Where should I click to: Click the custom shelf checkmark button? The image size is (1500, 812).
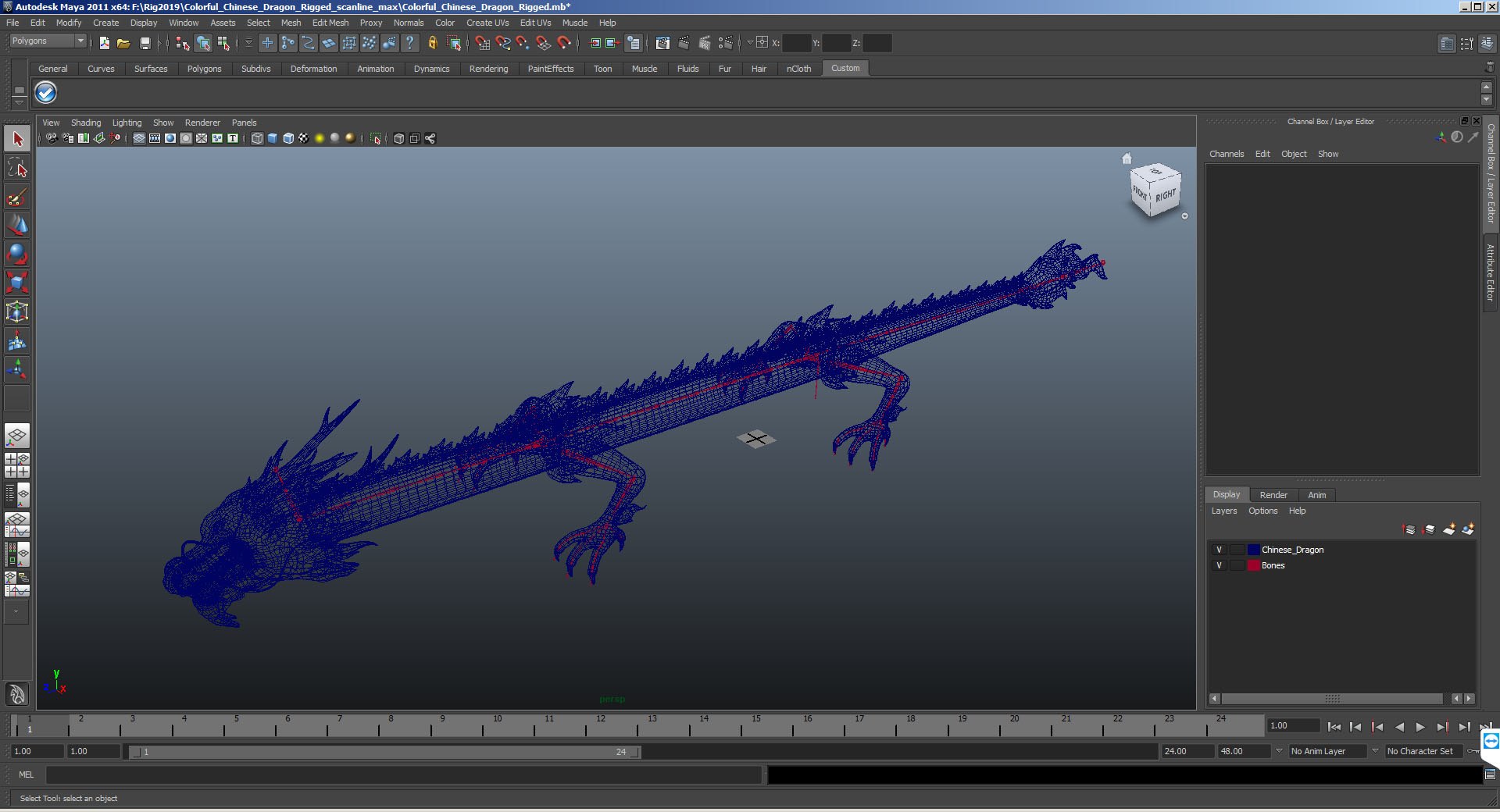click(x=46, y=93)
